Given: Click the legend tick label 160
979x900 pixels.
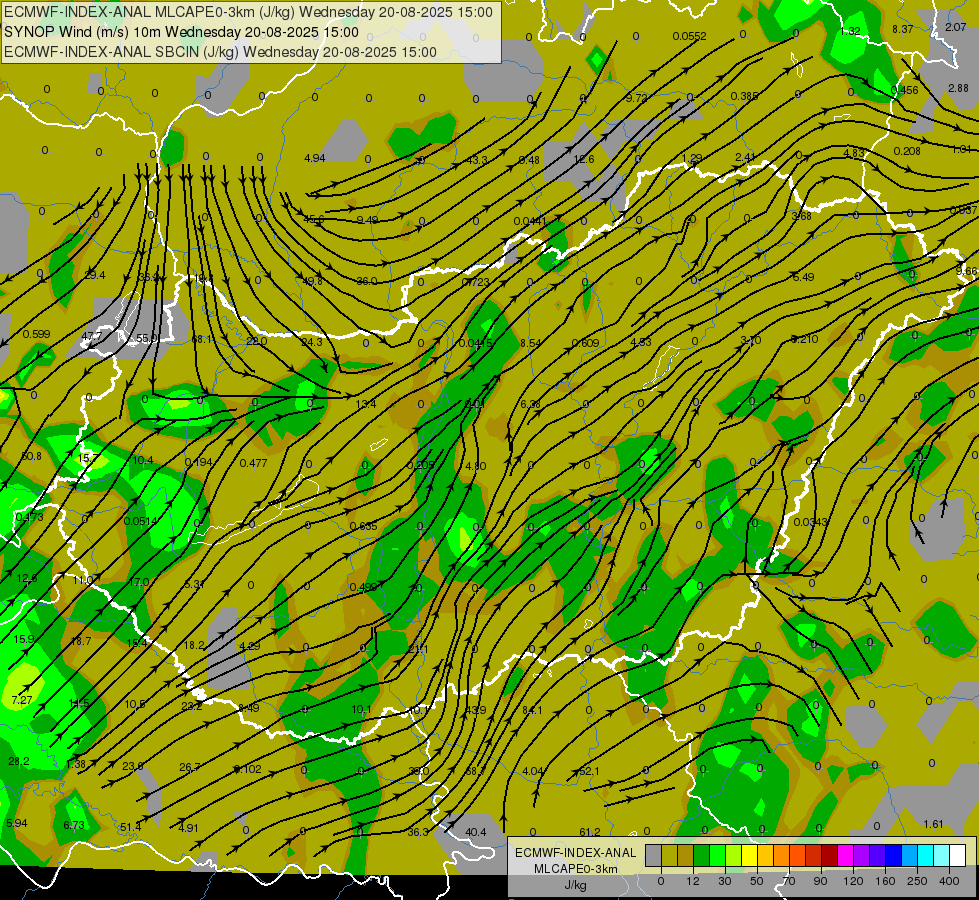Looking at the screenshot, I should tap(885, 881).
